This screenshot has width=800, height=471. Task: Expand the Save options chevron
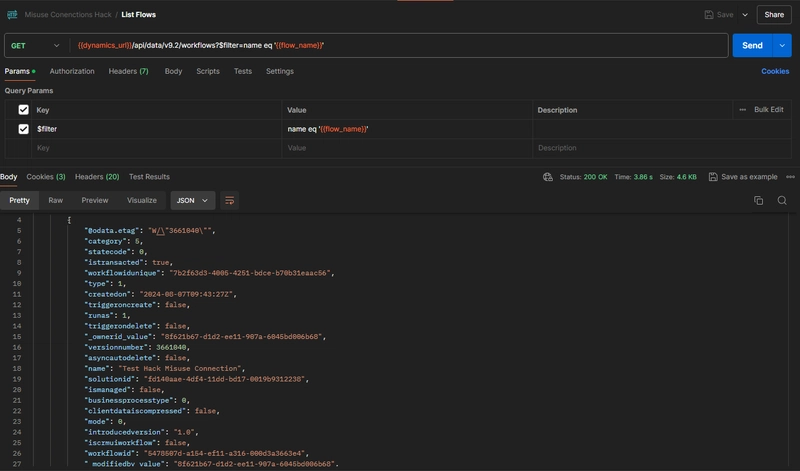pos(745,15)
